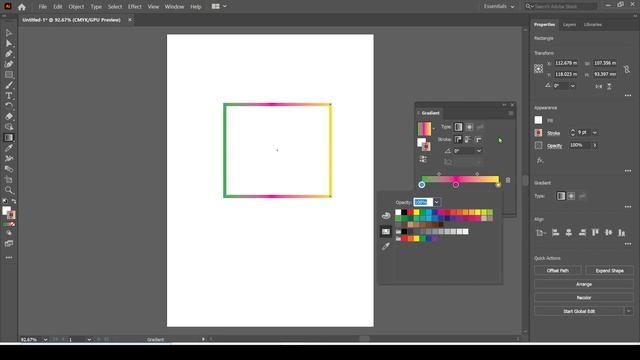Viewport: 640px width, 360px height.
Task: Select the green gradient stop on slider
Action: pyautogui.click(x=422, y=185)
